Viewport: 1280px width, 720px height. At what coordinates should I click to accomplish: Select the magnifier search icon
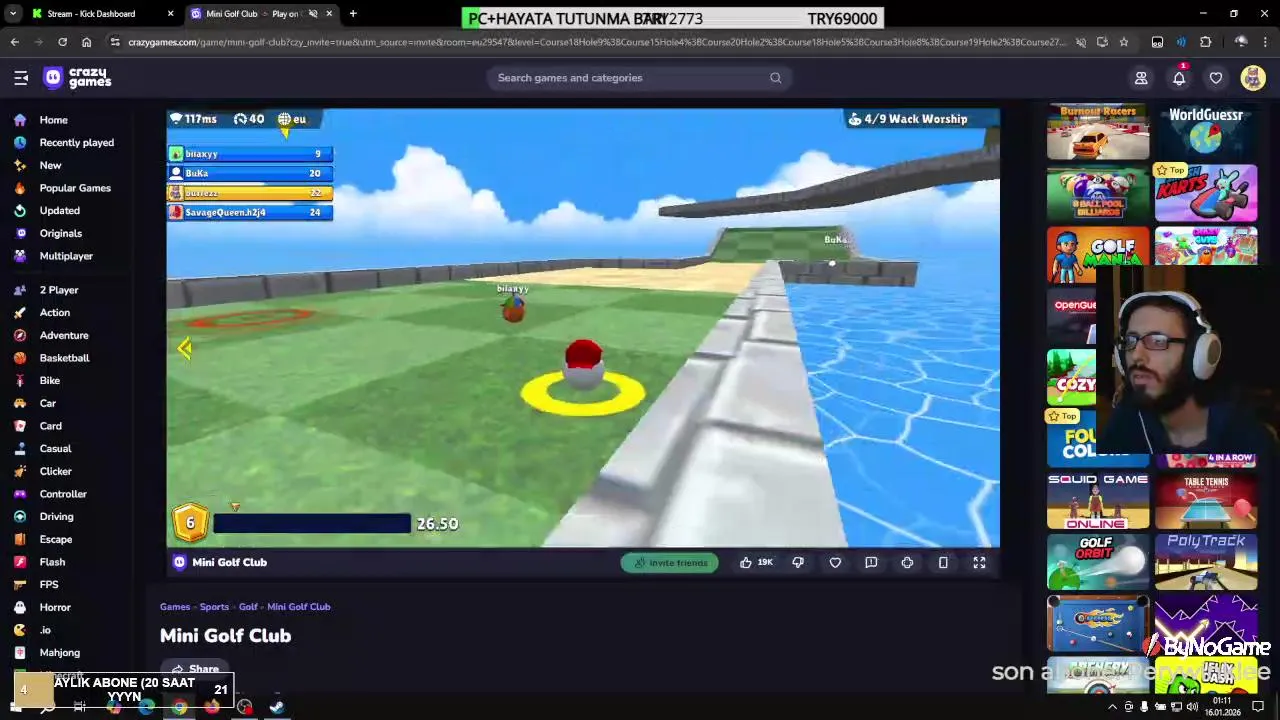[775, 78]
